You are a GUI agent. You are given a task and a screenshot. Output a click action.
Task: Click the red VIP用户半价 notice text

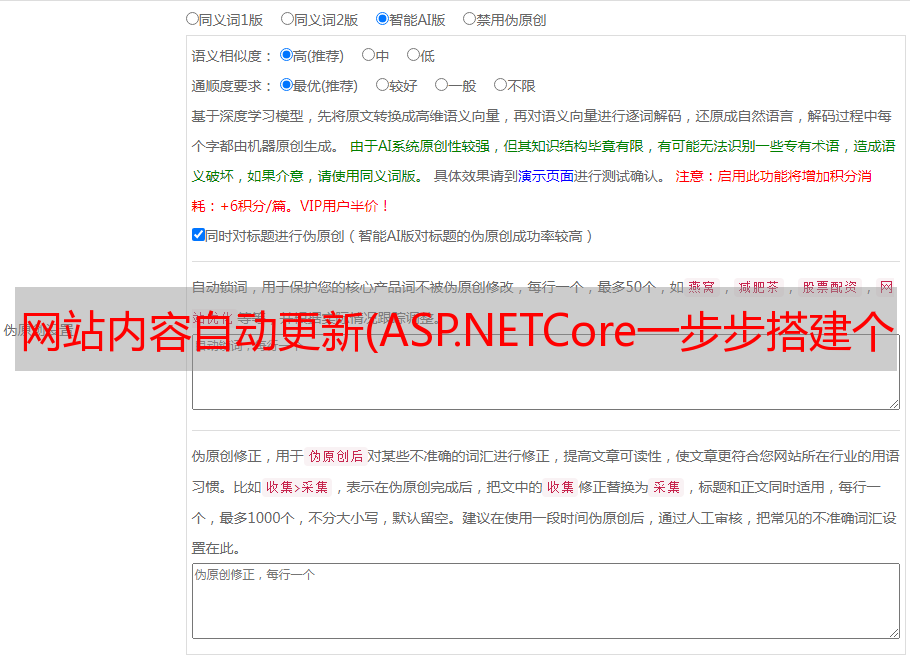[x=344, y=206]
